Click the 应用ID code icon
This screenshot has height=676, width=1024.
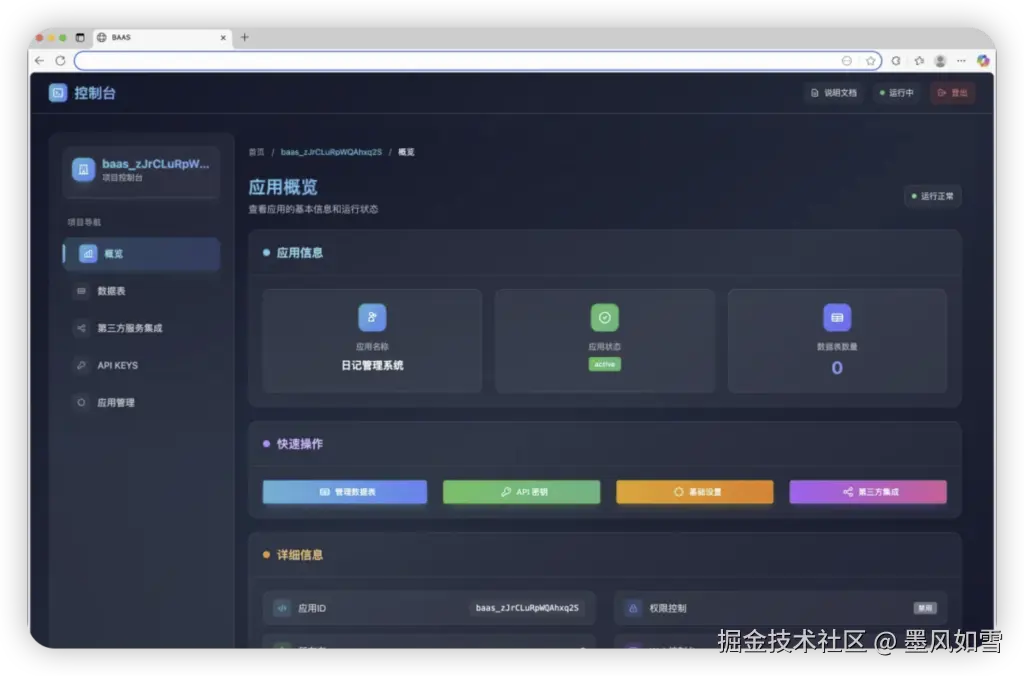[281, 607]
